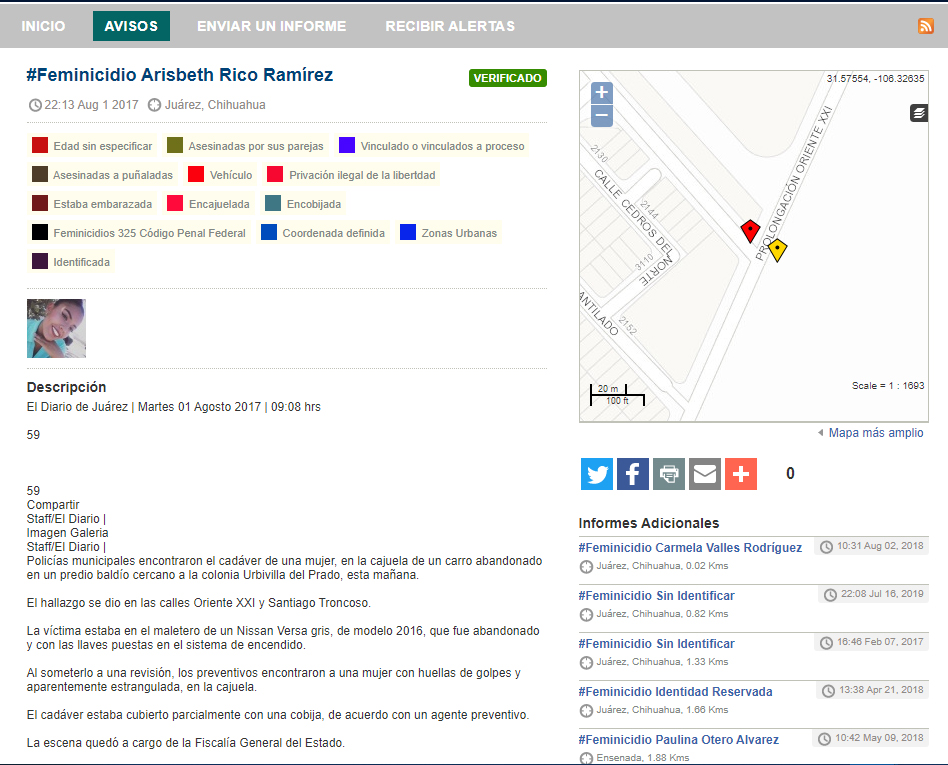
Task: Click Encobijada teal swatch
Action: coord(273,203)
